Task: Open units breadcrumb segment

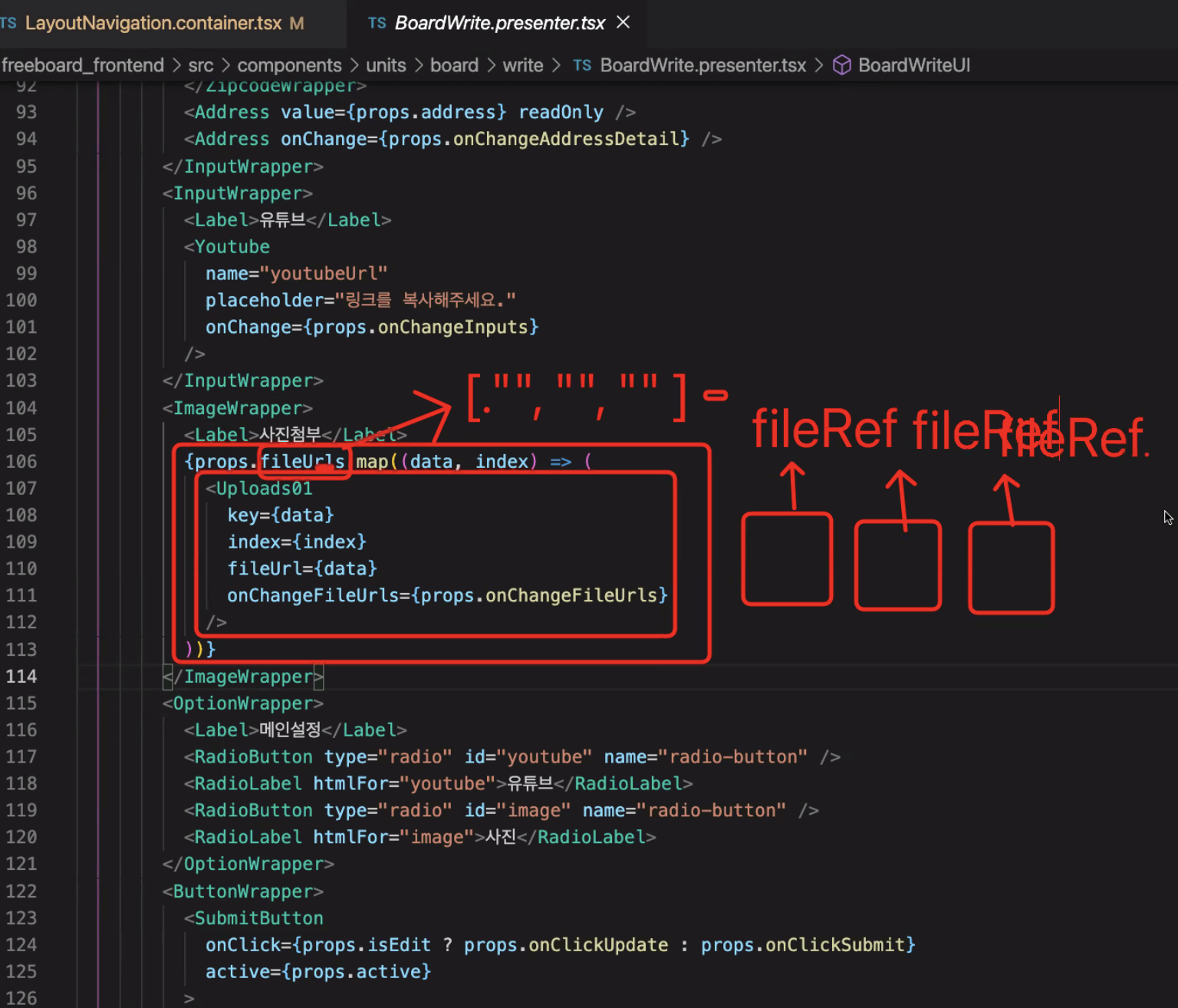Action: [x=386, y=65]
